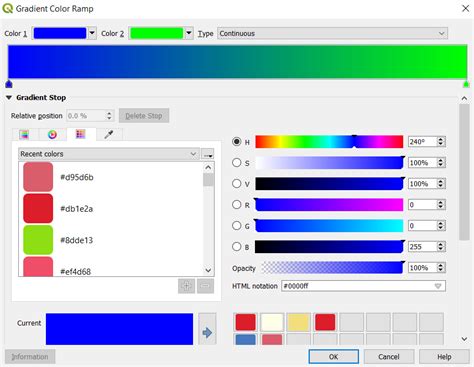Click the panel scrollbar down arrow
The image size is (474, 367).
(464, 339)
